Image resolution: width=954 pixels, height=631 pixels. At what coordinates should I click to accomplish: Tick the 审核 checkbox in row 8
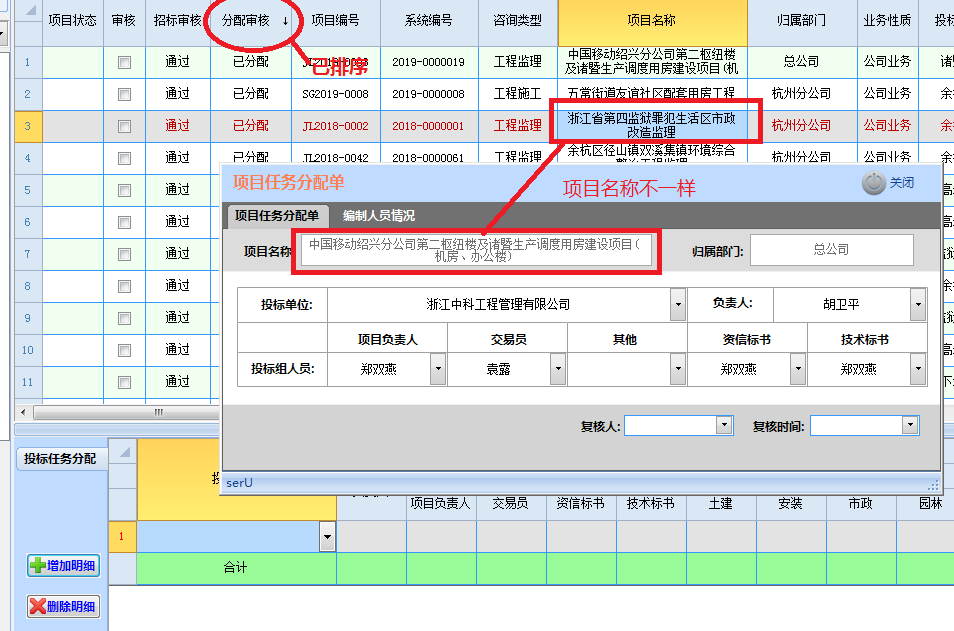pos(125,286)
